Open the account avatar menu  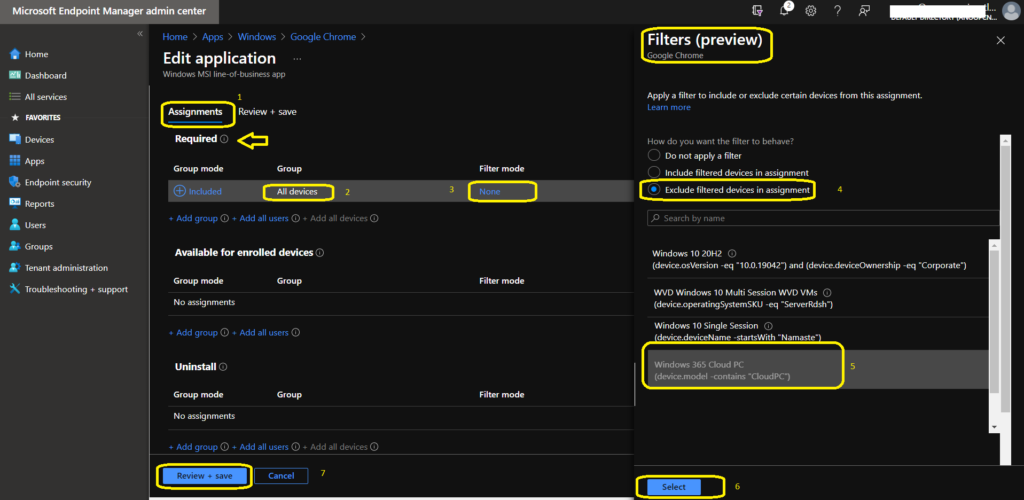click(1010, 10)
